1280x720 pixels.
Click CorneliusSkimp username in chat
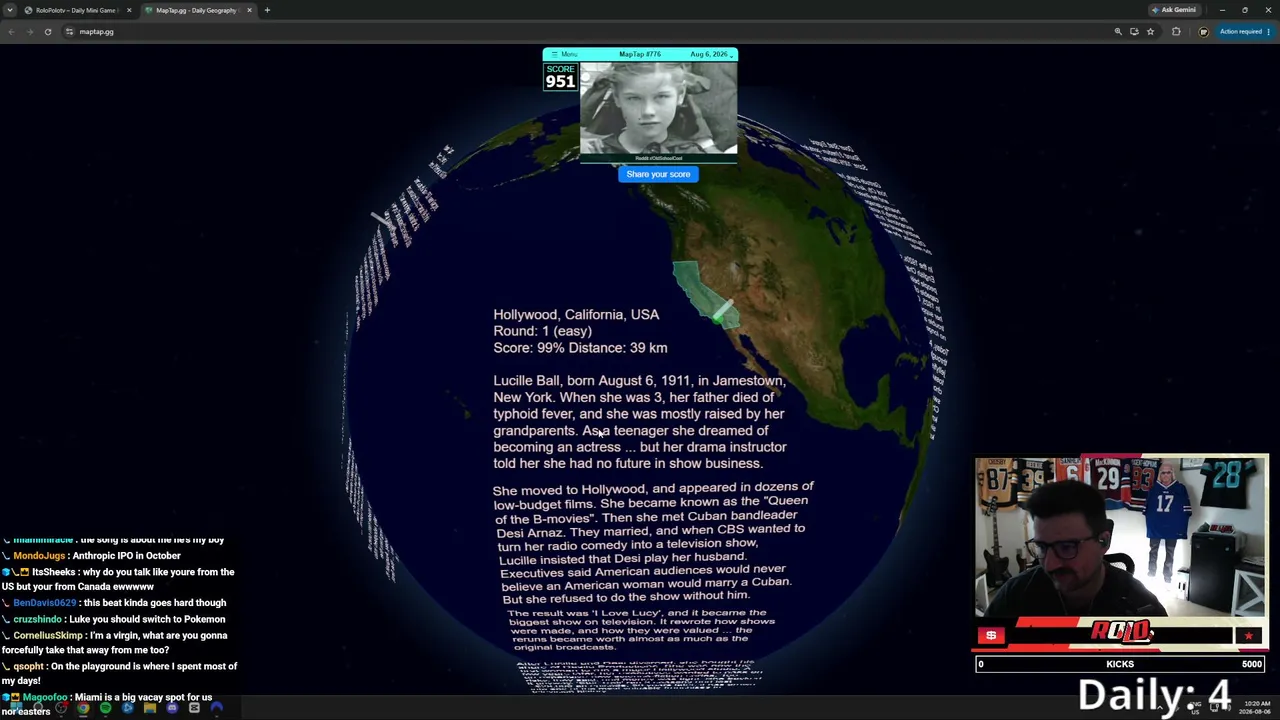[x=48, y=635]
